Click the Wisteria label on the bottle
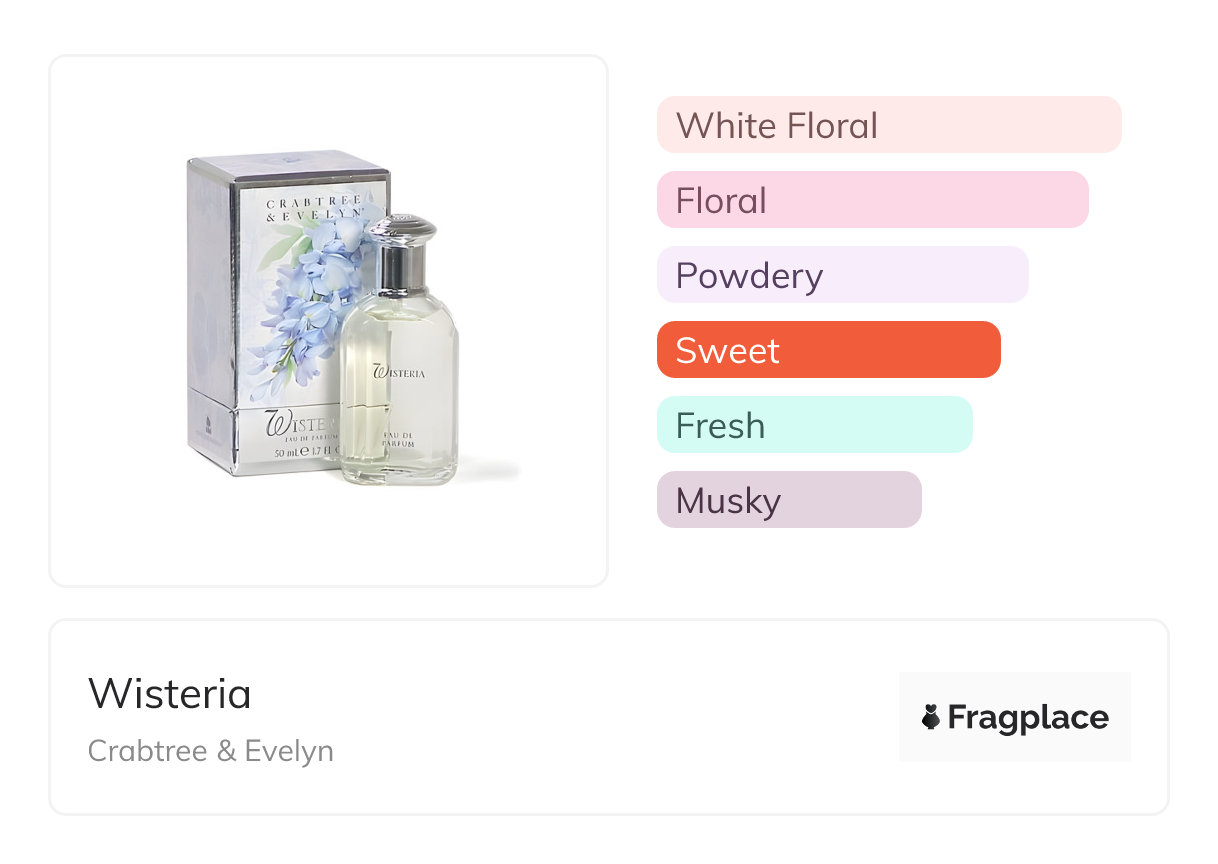The height and width of the screenshot is (864, 1218). (x=399, y=372)
